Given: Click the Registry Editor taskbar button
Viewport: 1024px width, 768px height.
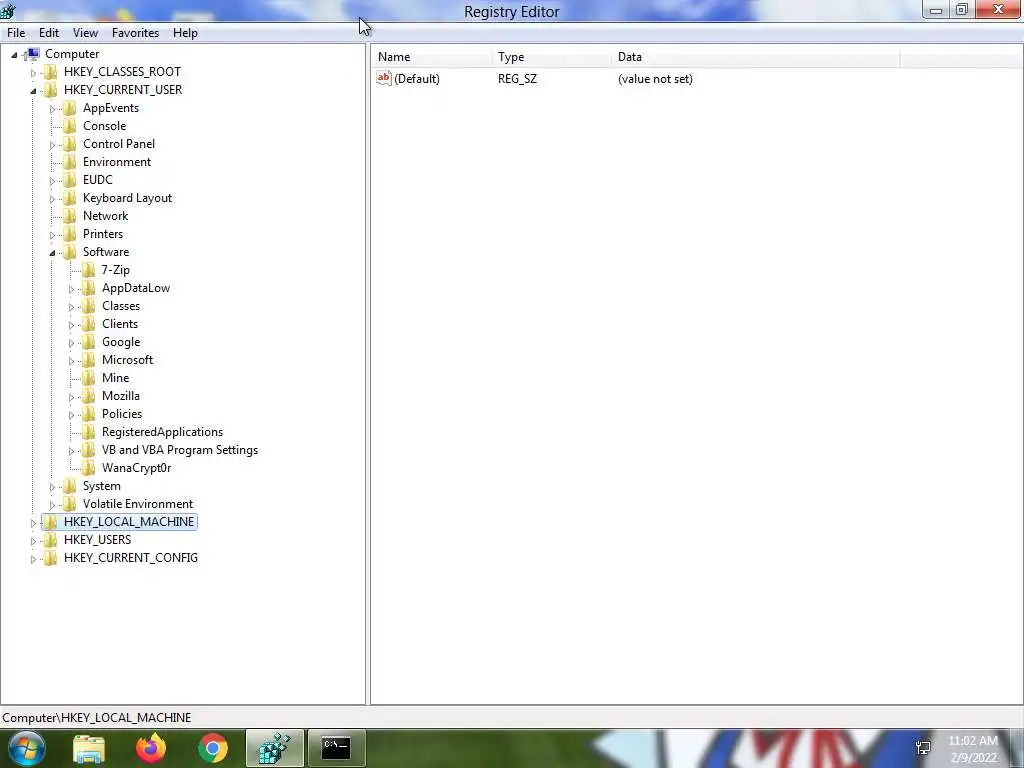Looking at the screenshot, I should [x=275, y=748].
